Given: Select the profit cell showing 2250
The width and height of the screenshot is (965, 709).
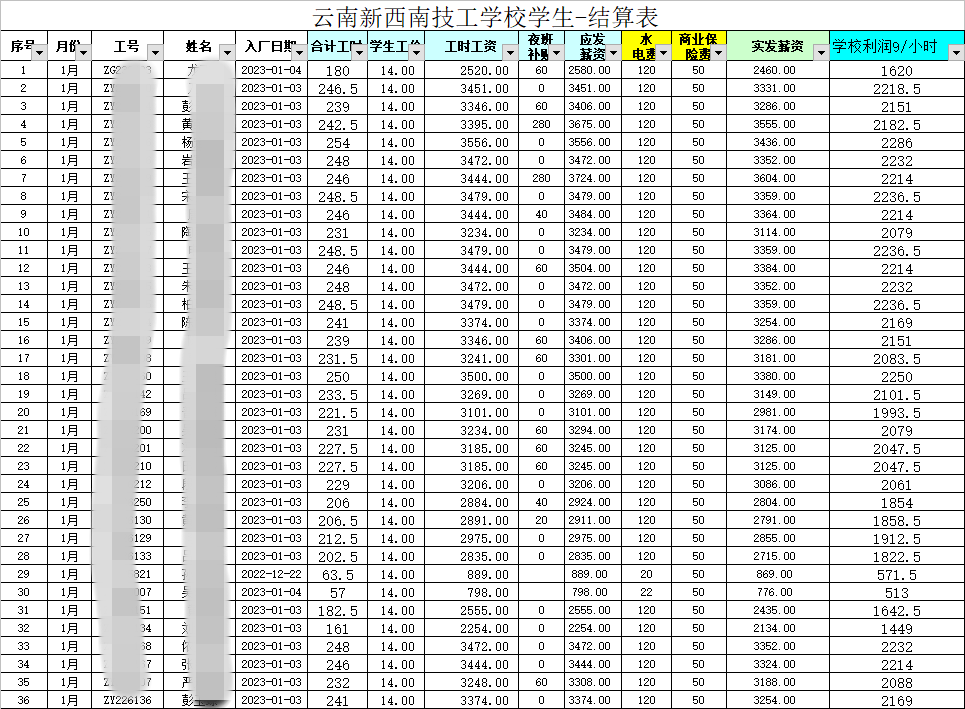Looking at the screenshot, I should tap(897, 376).
